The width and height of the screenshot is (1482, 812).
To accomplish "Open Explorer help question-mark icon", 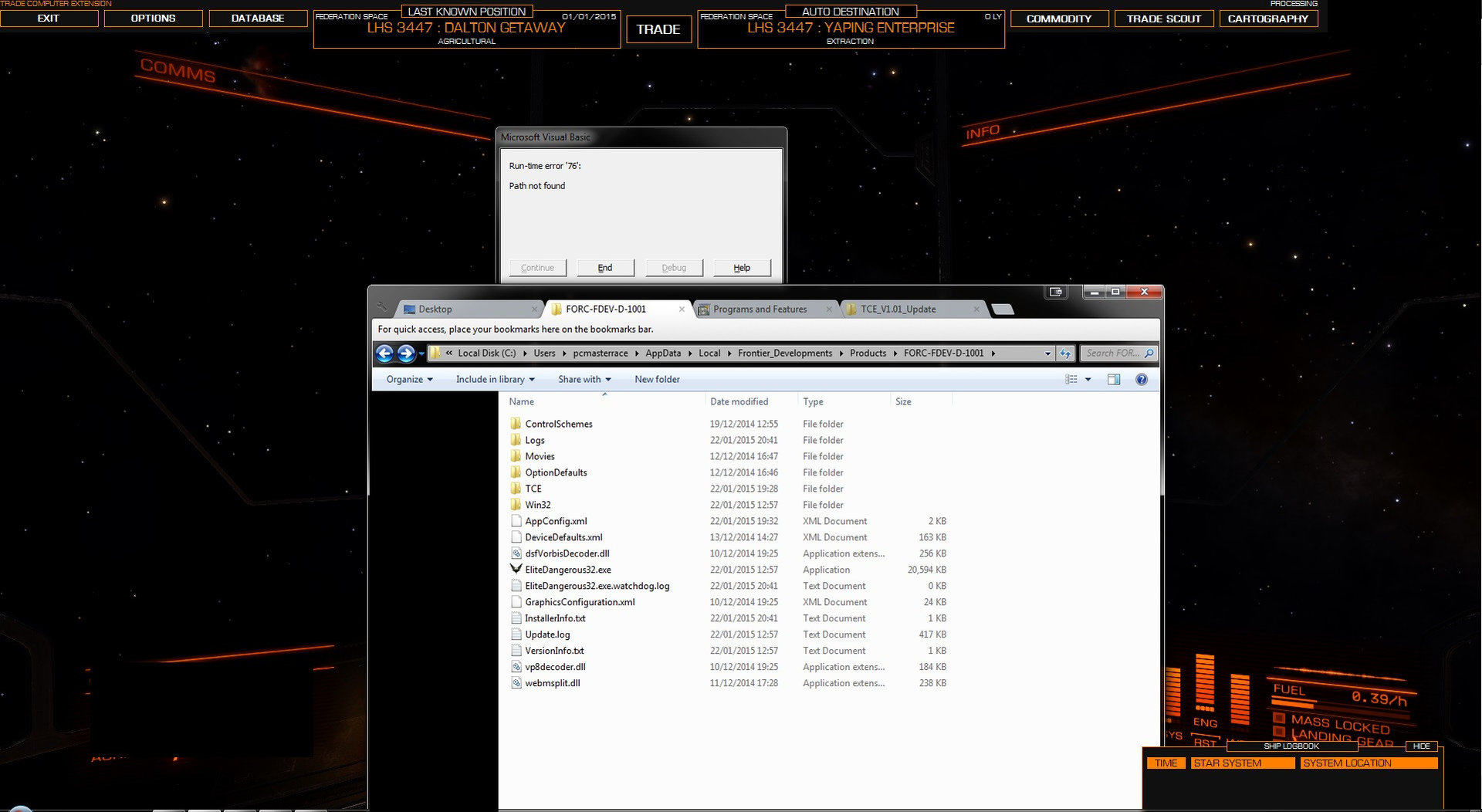I will 1142,379.
